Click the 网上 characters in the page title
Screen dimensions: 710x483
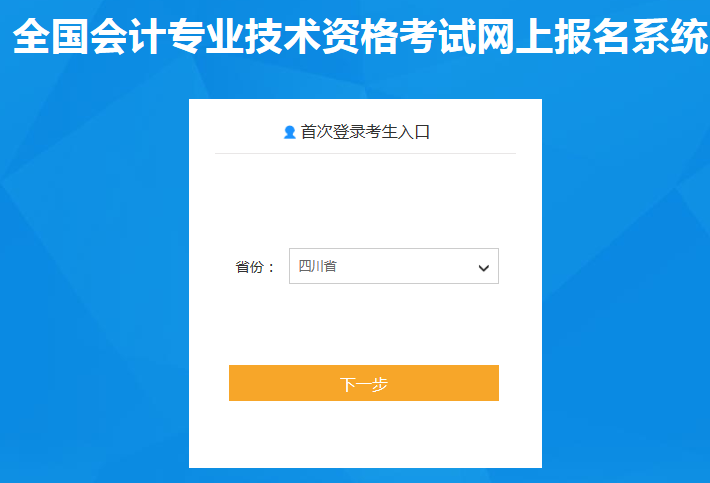(514, 36)
